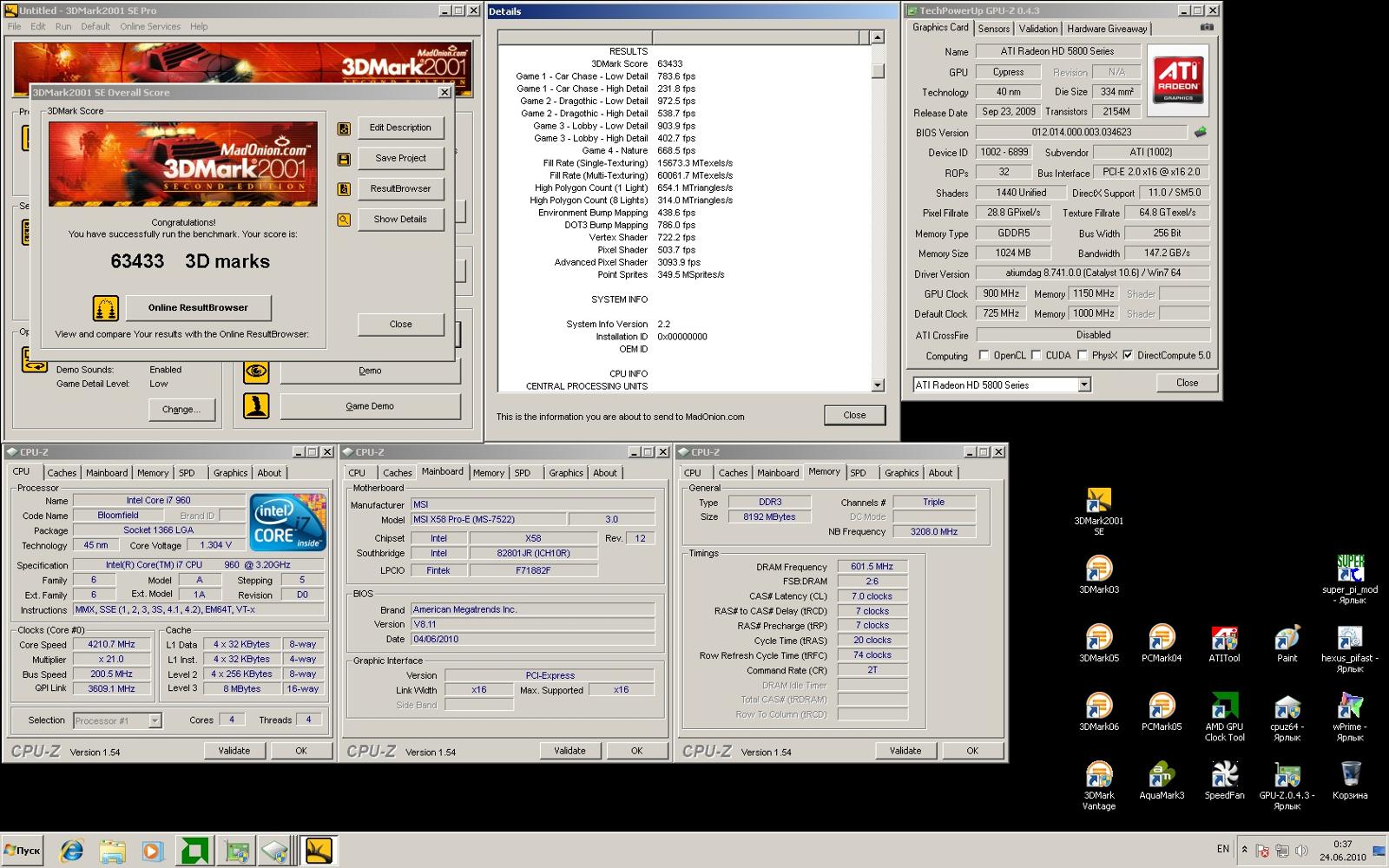1389x868 pixels.
Task: Click the Edit Description icon
Action: 344,128
